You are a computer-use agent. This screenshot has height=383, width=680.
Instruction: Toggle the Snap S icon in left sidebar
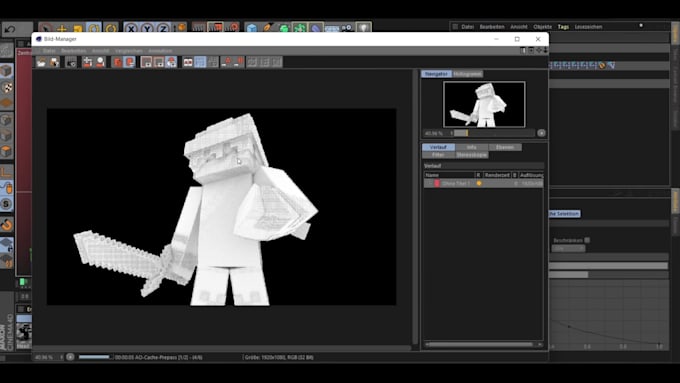(7, 204)
